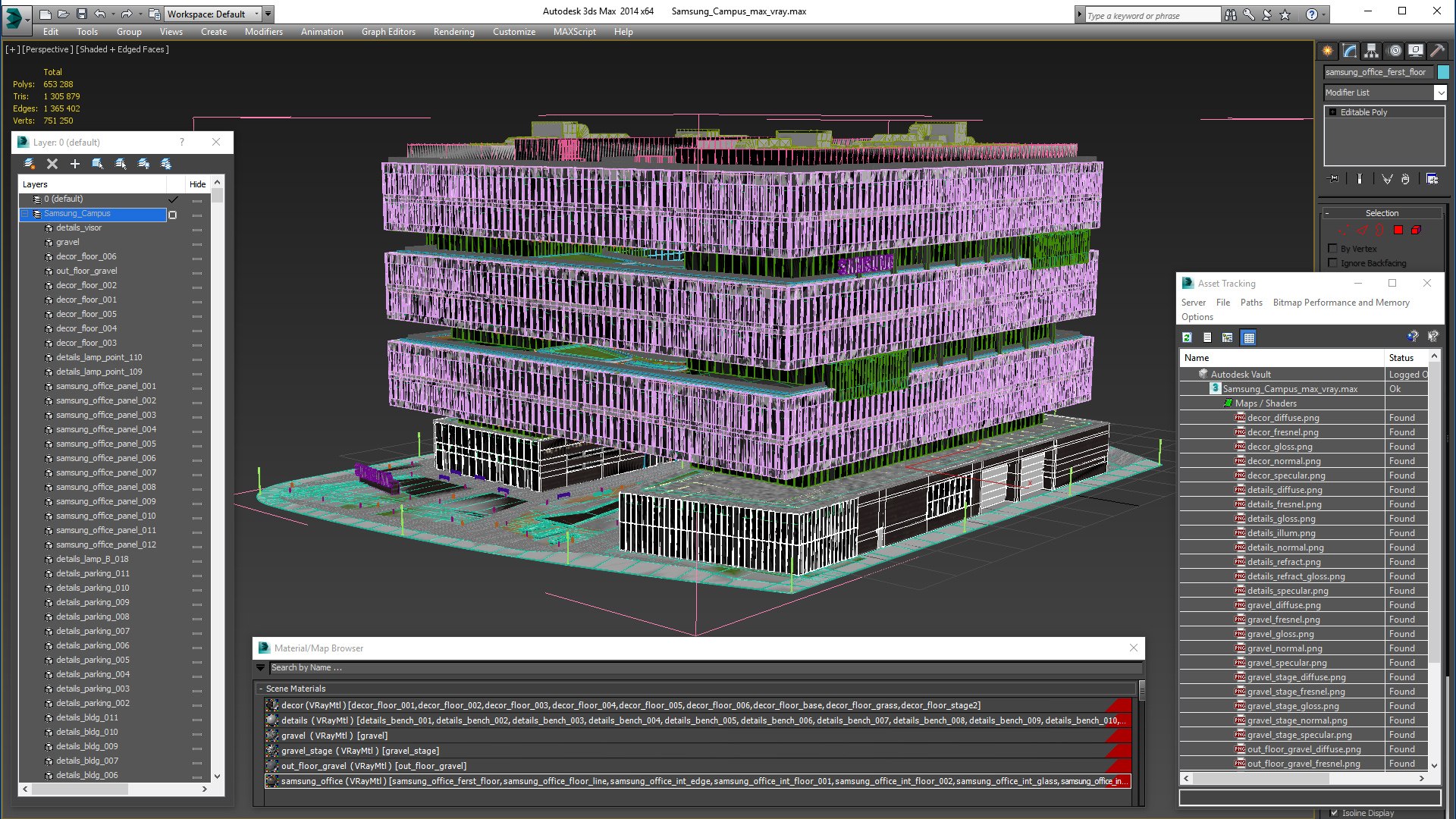Select Polygon sub-object level red square
This screenshot has width=1456, height=819.
1398,230
